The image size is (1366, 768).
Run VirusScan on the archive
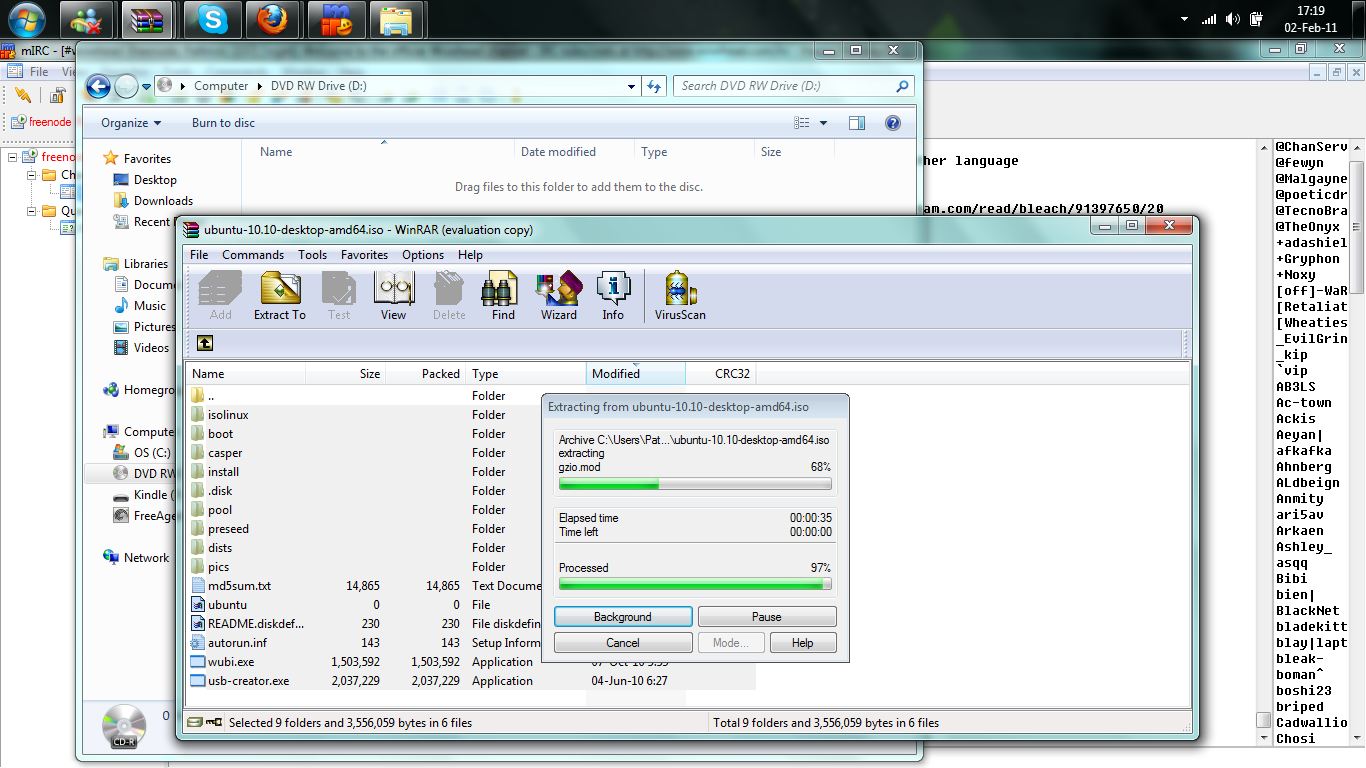(x=680, y=296)
